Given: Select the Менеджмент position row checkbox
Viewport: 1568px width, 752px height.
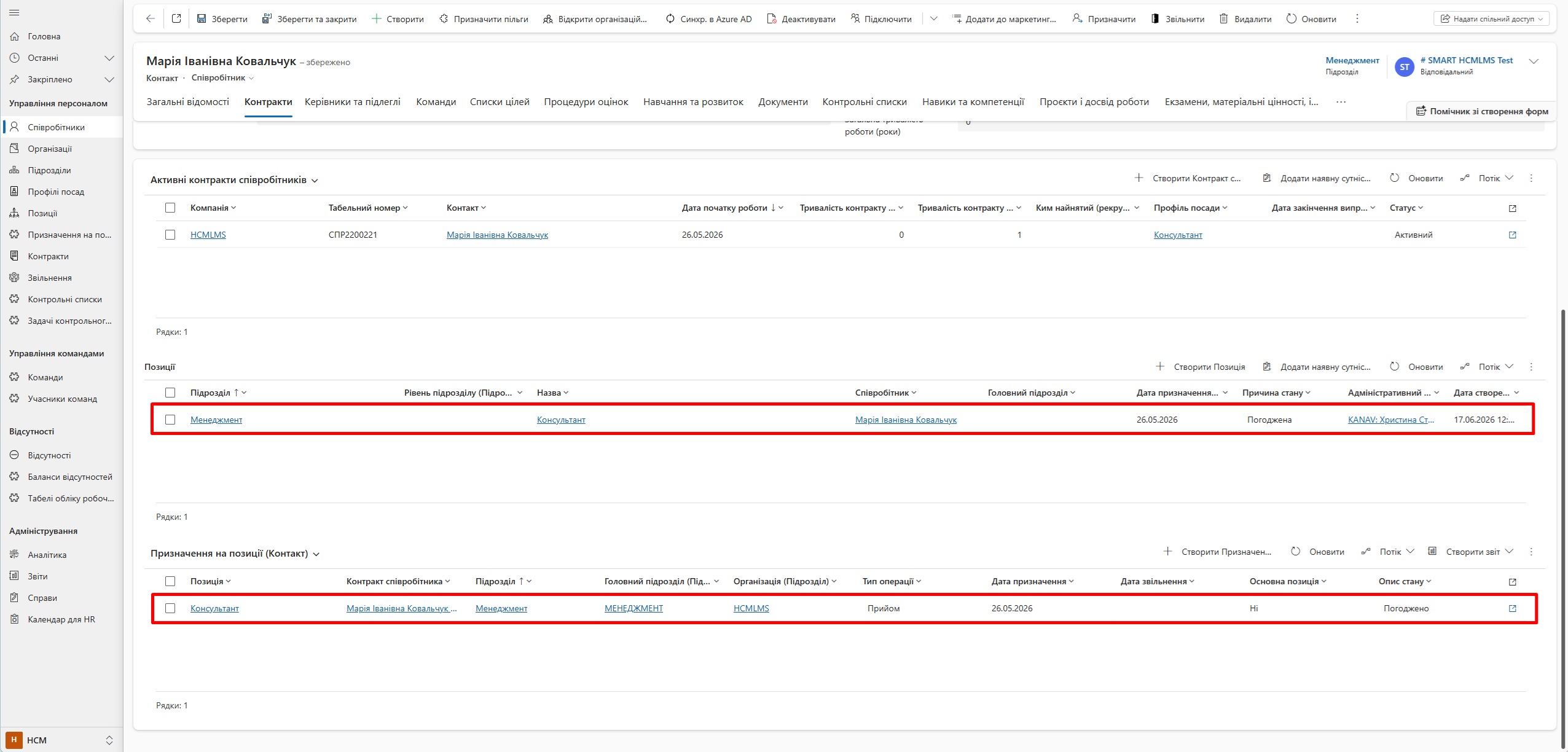Looking at the screenshot, I should click(x=170, y=420).
